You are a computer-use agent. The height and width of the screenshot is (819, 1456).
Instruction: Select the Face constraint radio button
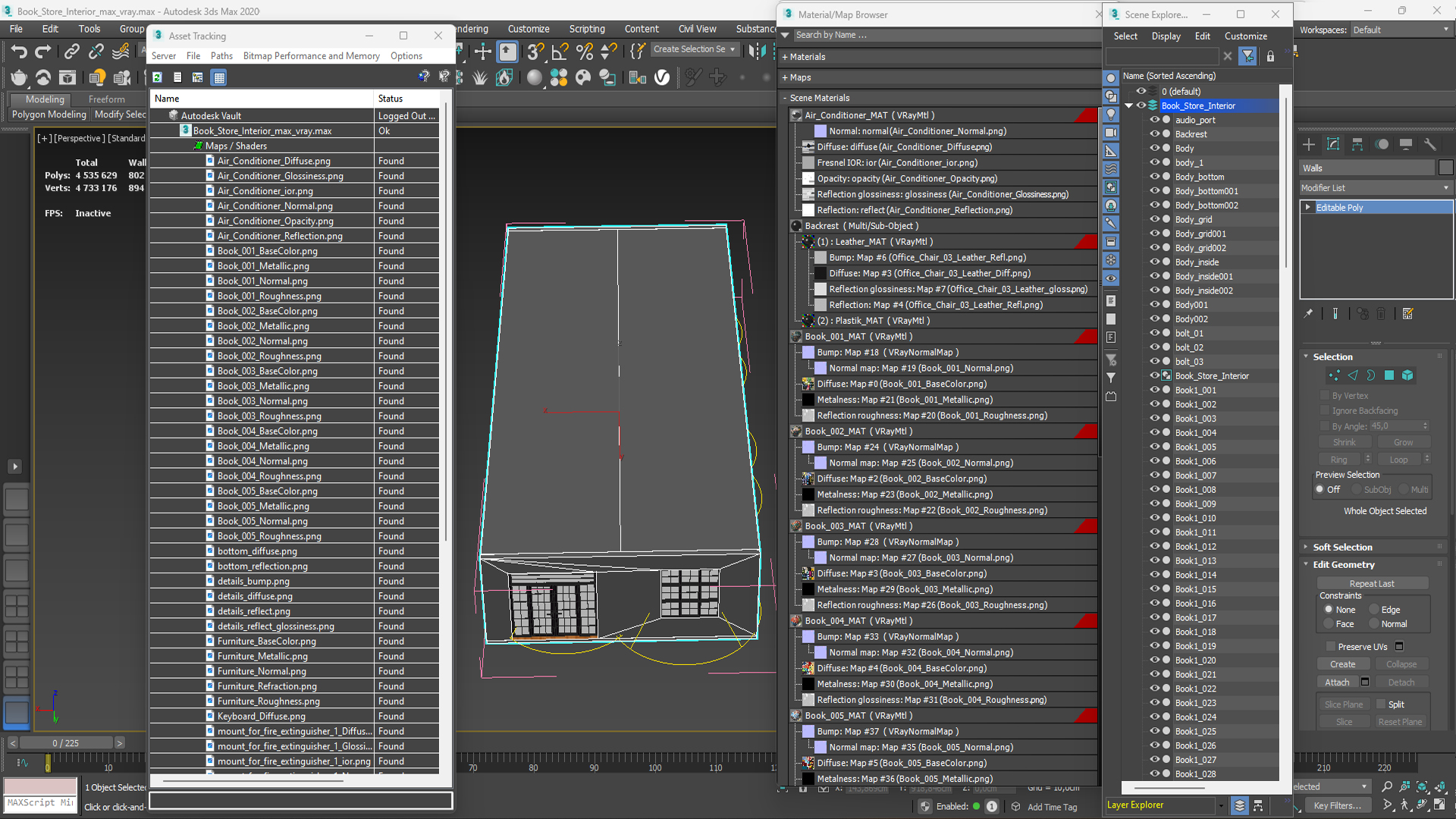[x=1329, y=624]
